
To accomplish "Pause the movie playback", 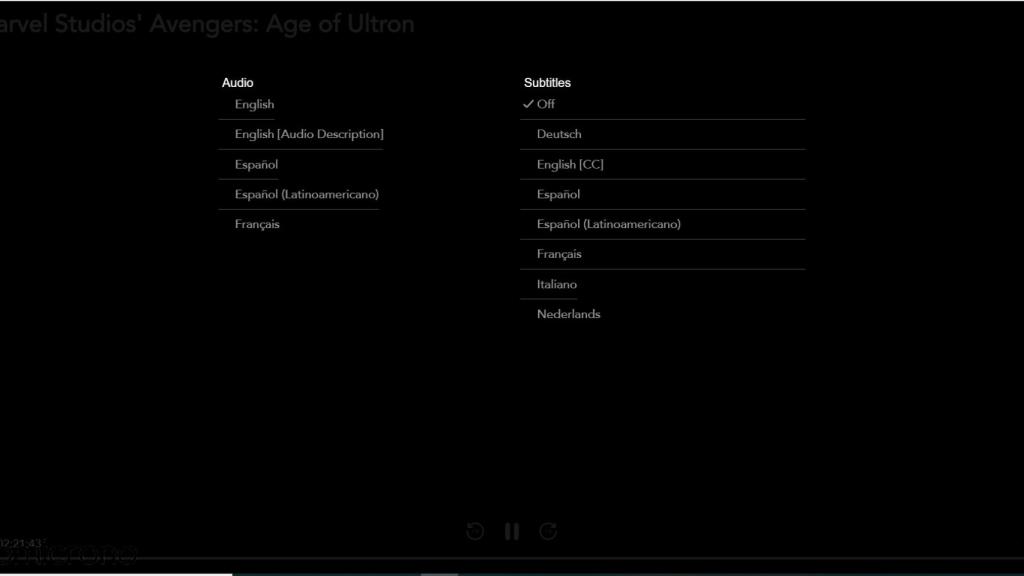I will tap(512, 531).
